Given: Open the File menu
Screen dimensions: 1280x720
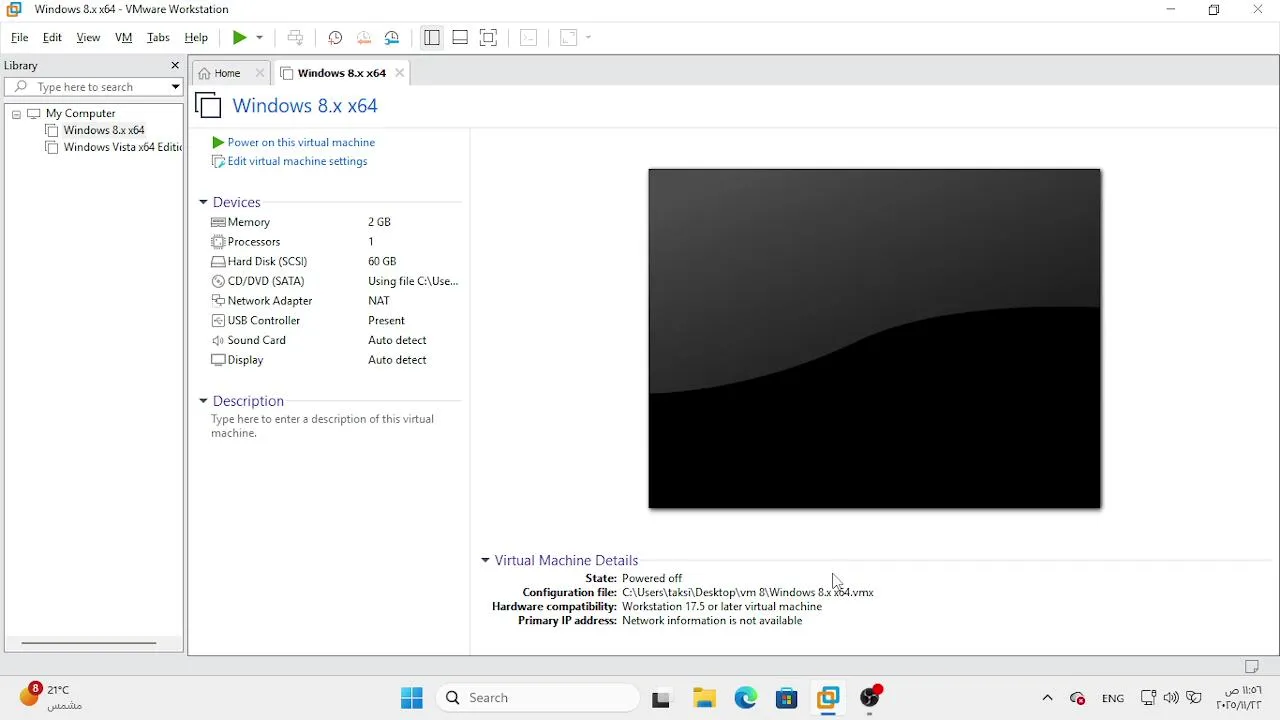Looking at the screenshot, I should [19, 38].
